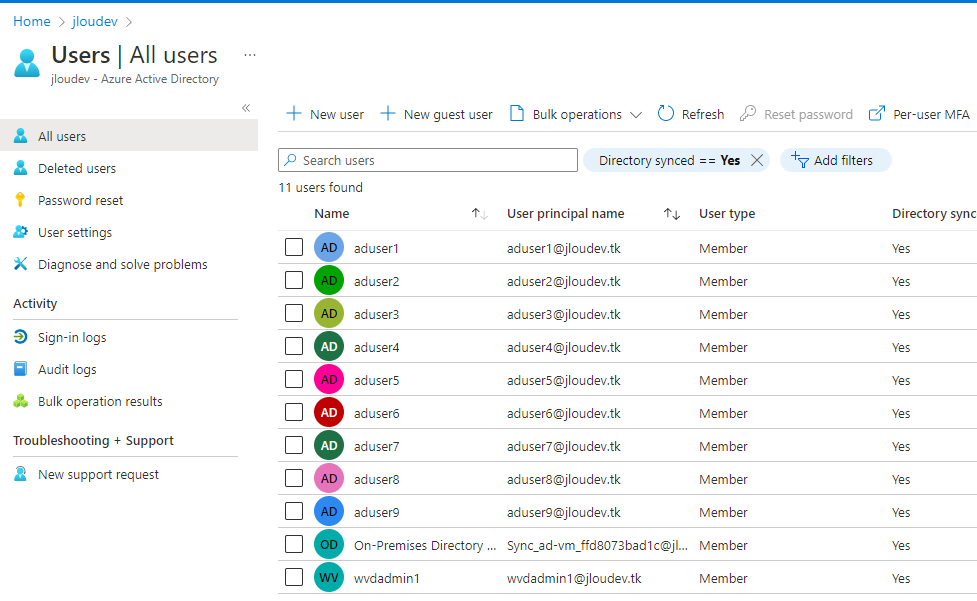The width and height of the screenshot is (977, 601).
Task: Select checkbox for aduser1
Action: coord(294,247)
